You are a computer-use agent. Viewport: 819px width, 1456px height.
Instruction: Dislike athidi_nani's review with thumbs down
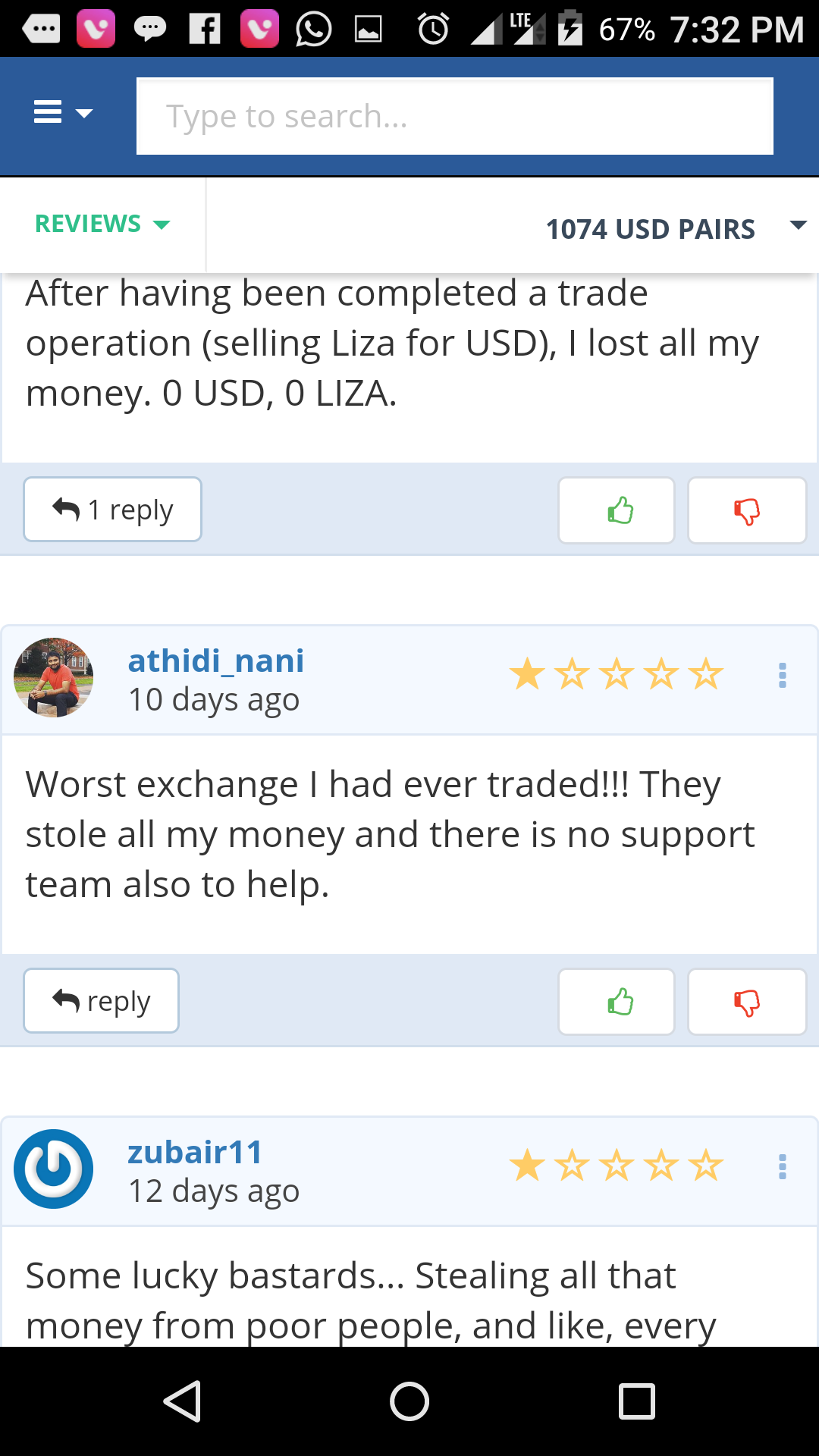[746, 1002]
